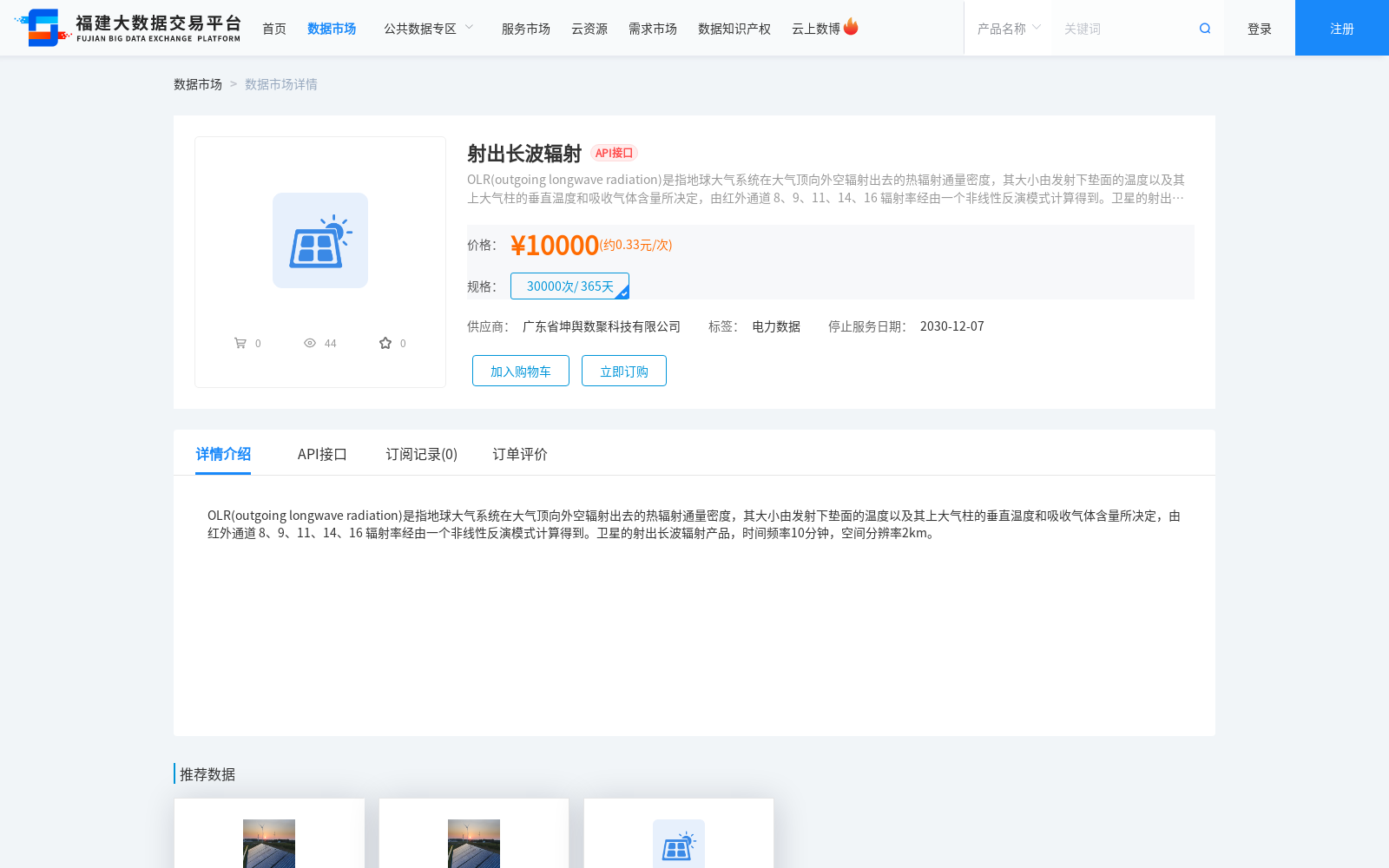Click the shopping cart count icon
The width and height of the screenshot is (1389, 868).
pos(240,343)
